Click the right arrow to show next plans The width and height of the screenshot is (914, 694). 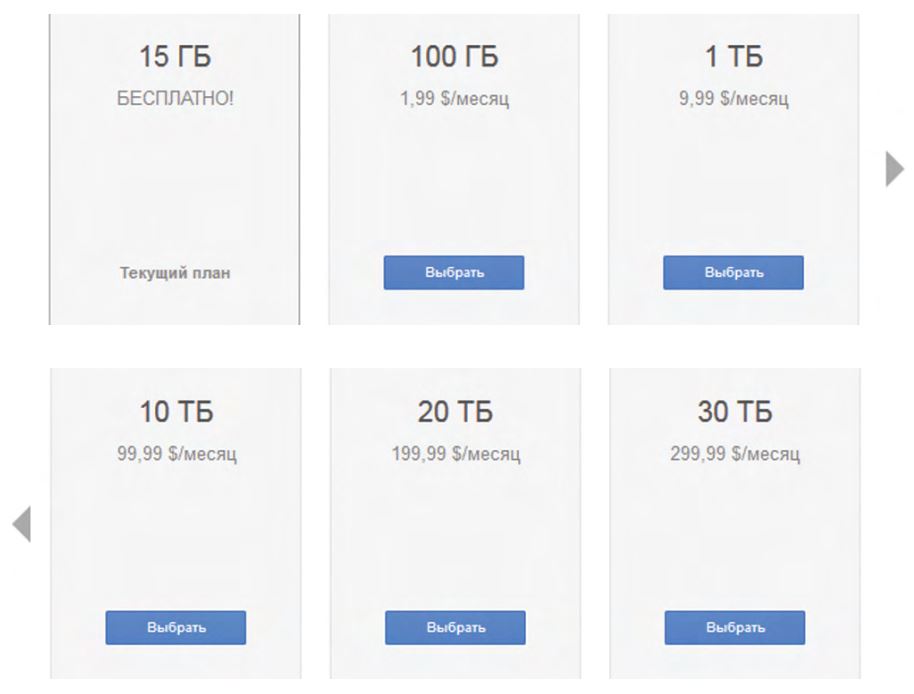(894, 169)
